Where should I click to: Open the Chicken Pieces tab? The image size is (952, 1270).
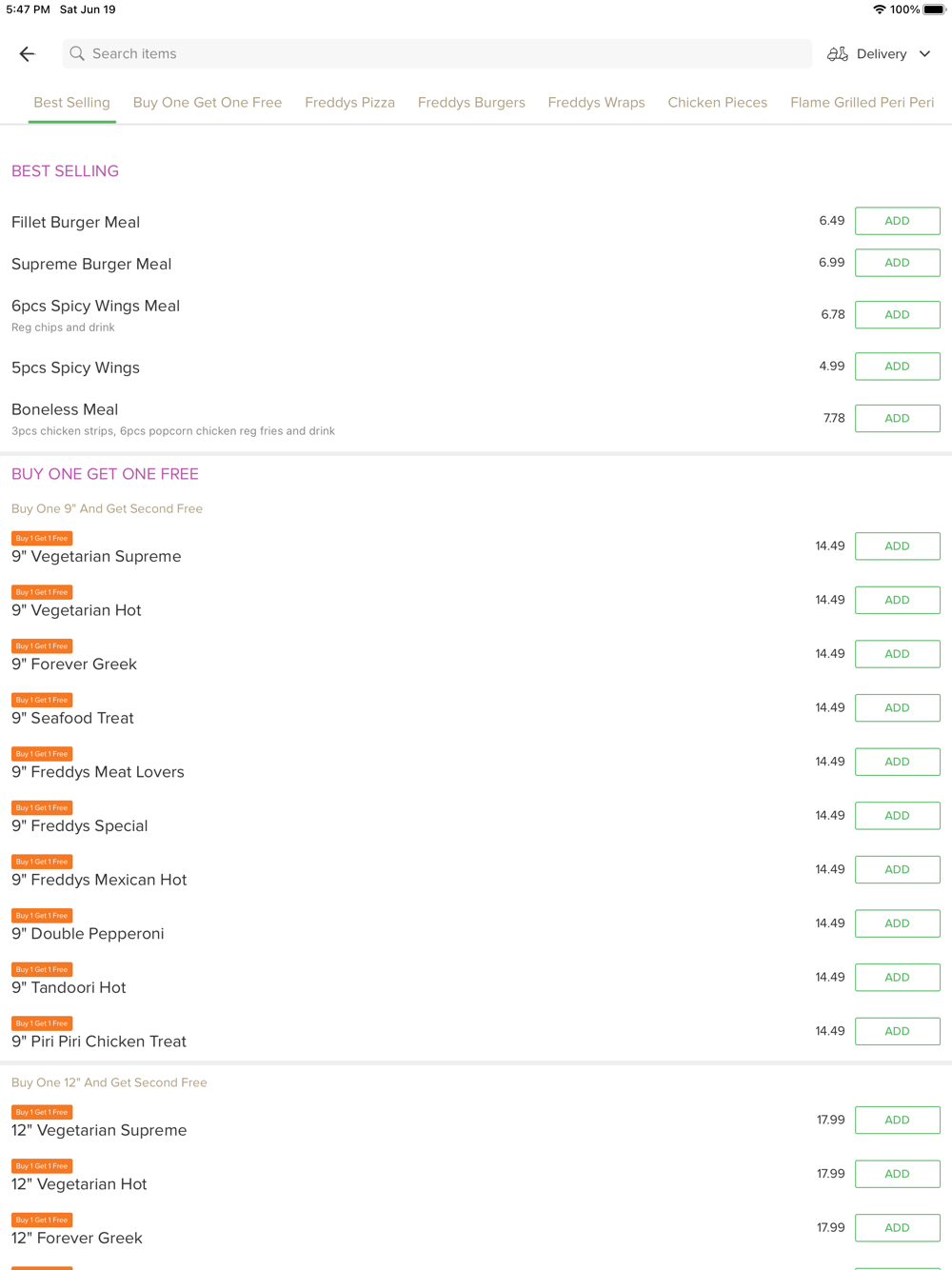[x=717, y=103]
